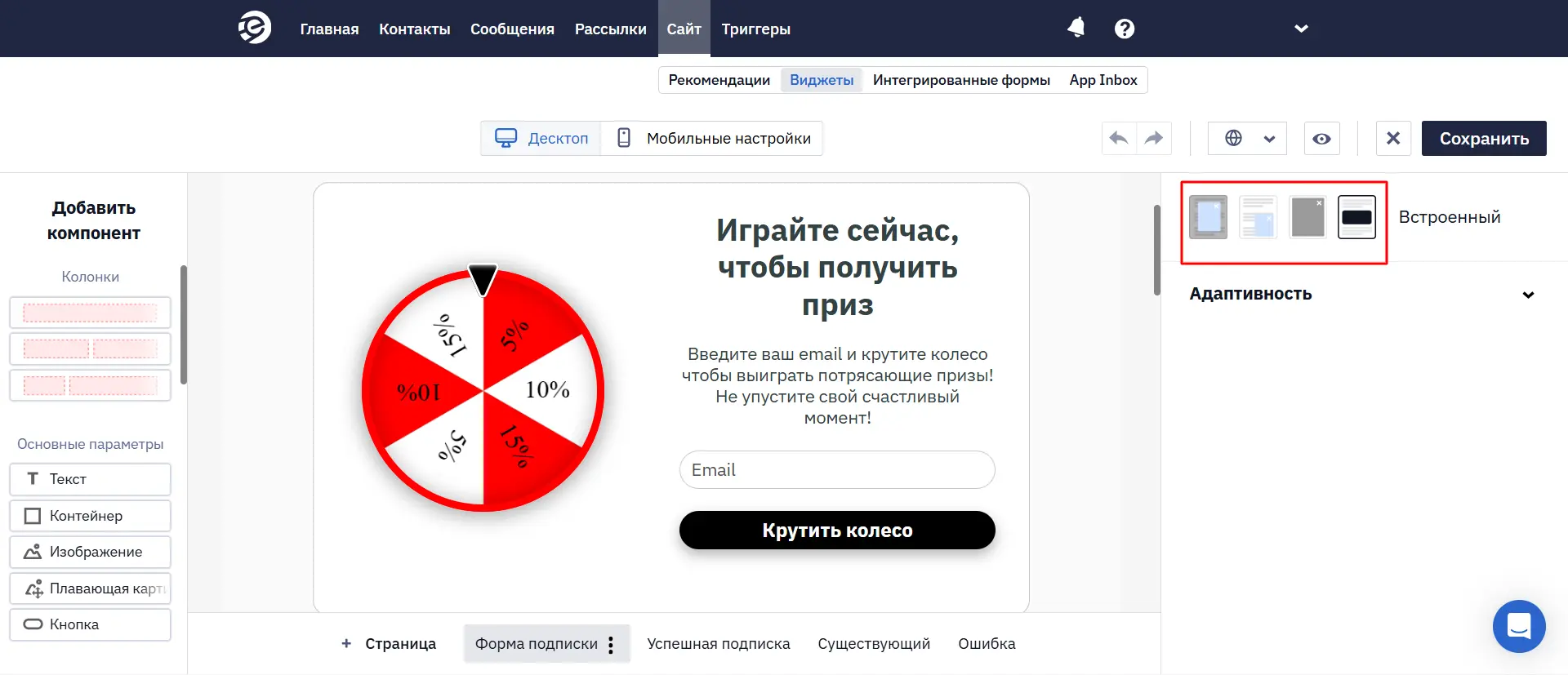Click the eSputnik logo icon
The height and width of the screenshot is (675, 1568).
[255, 28]
